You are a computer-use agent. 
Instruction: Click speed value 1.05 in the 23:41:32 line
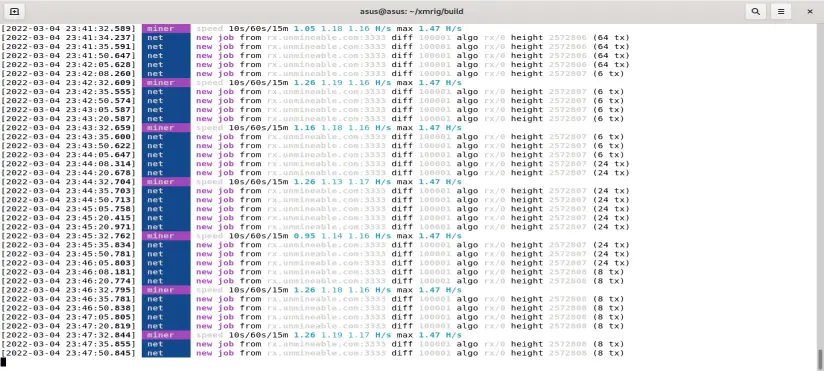pyautogui.click(x=304, y=28)
